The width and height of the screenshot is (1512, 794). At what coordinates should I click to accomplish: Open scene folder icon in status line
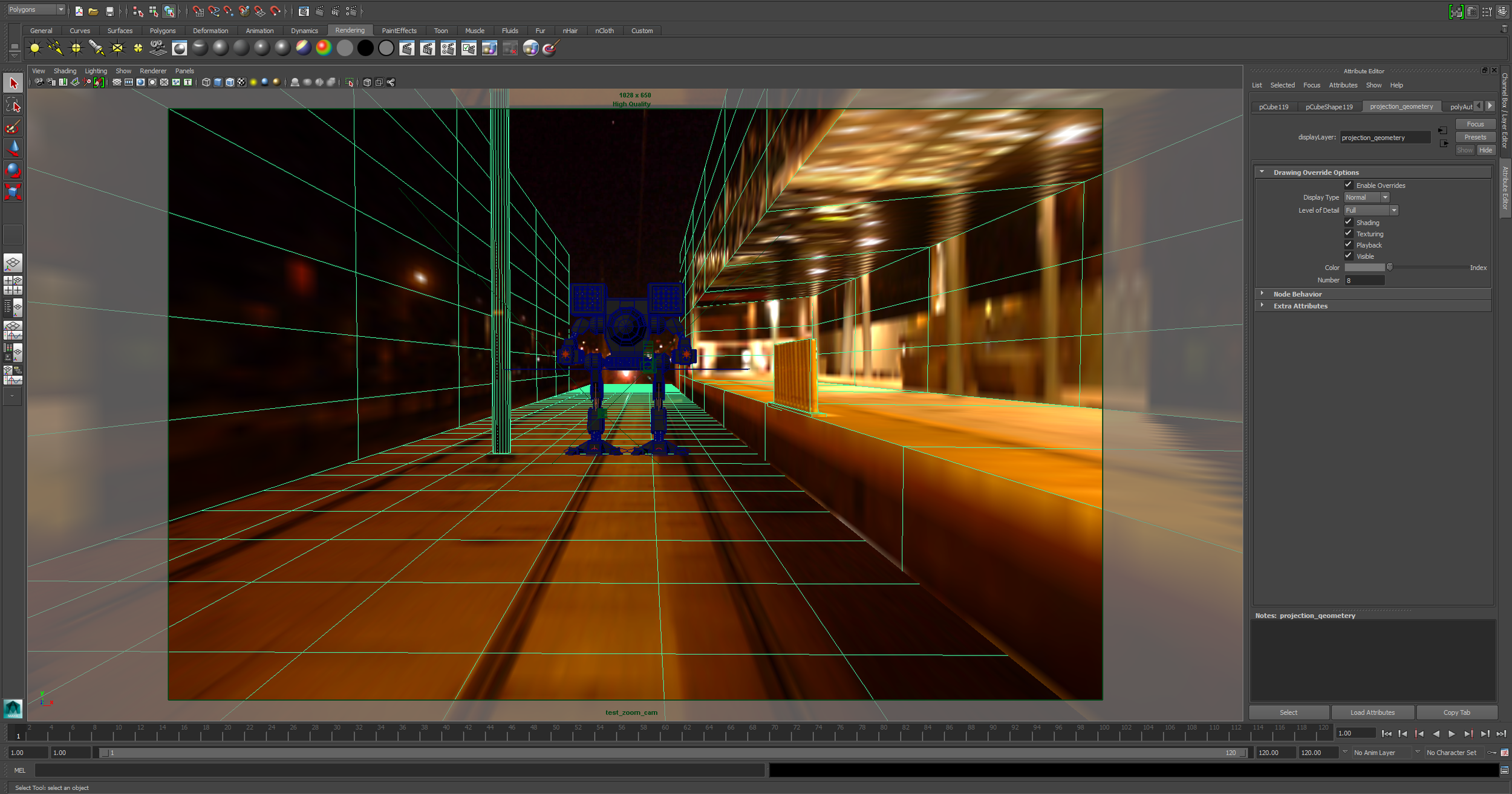93,11
